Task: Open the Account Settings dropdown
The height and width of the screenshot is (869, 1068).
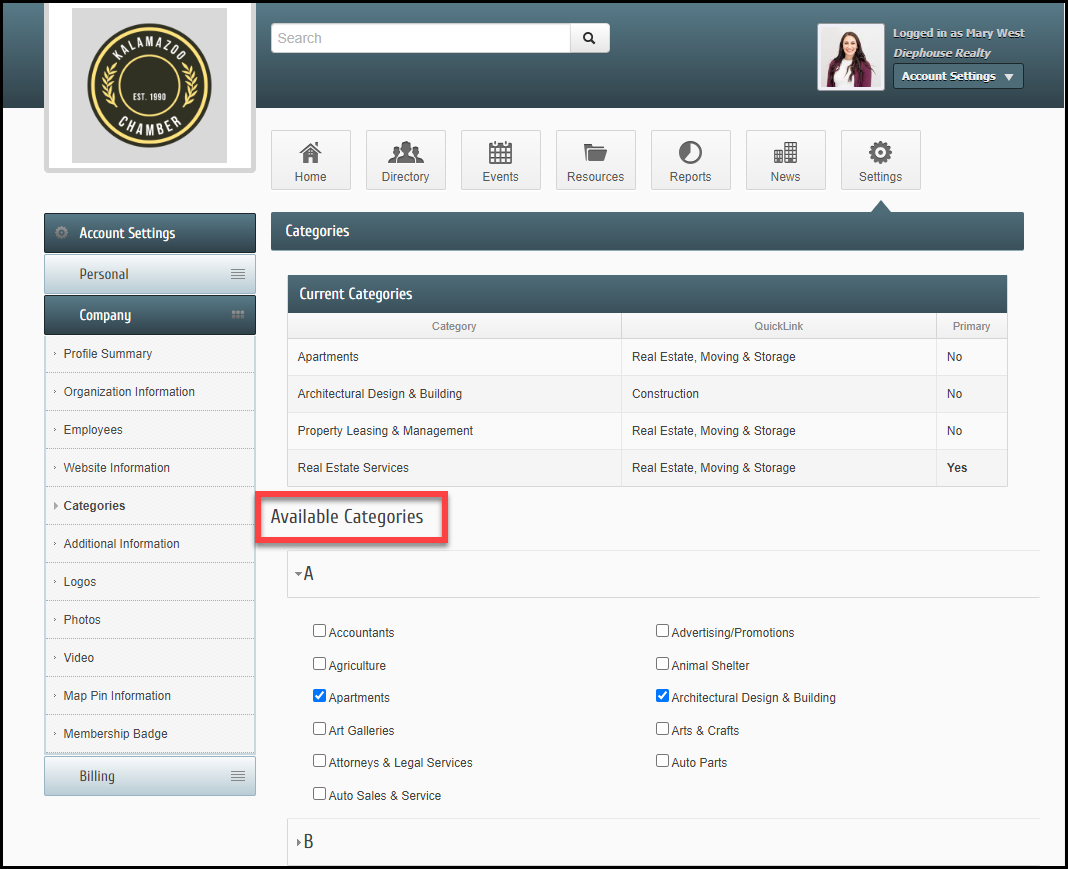Action: [x=957, y=76]
